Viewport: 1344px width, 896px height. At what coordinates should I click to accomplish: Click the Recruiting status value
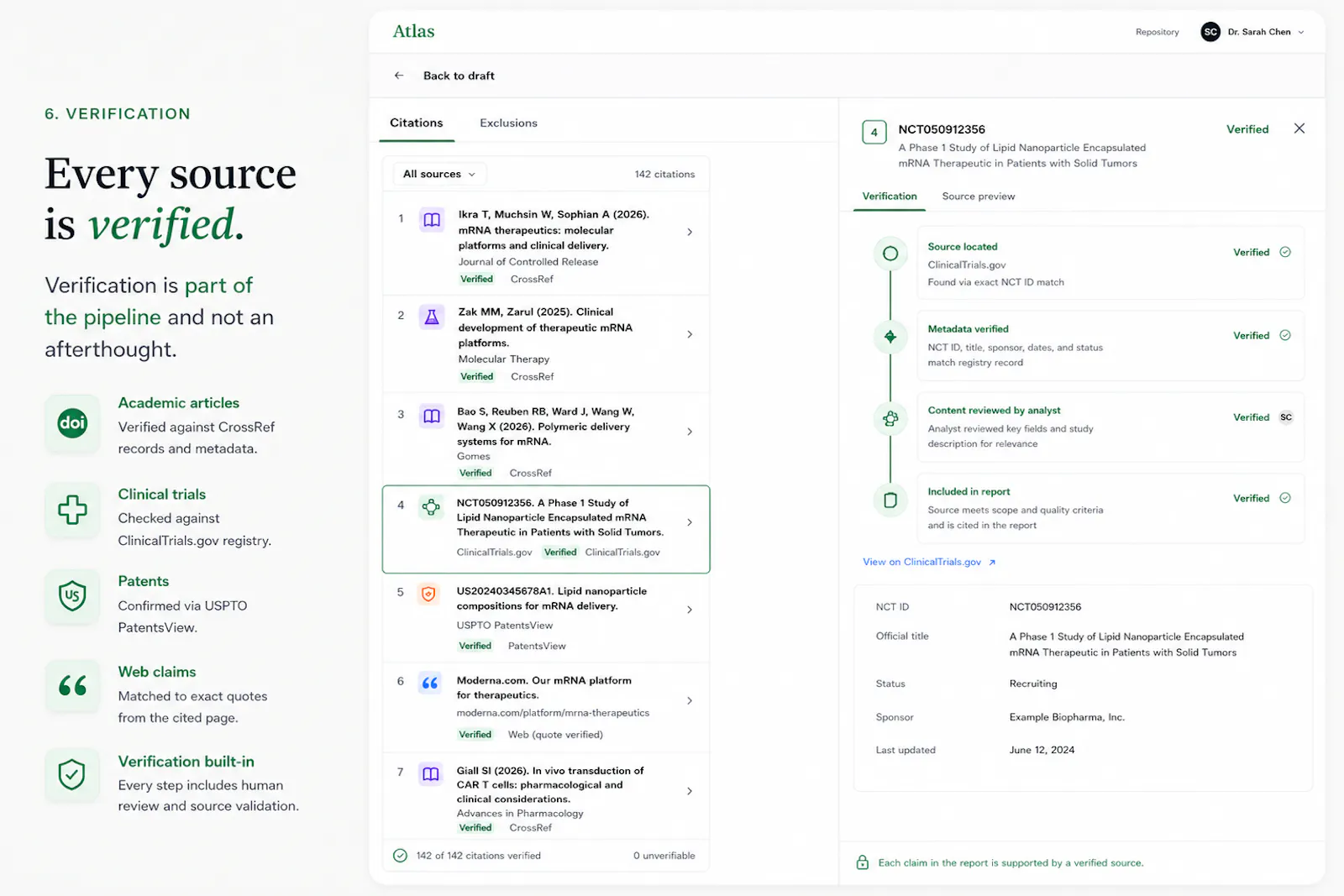point(1033,684)
